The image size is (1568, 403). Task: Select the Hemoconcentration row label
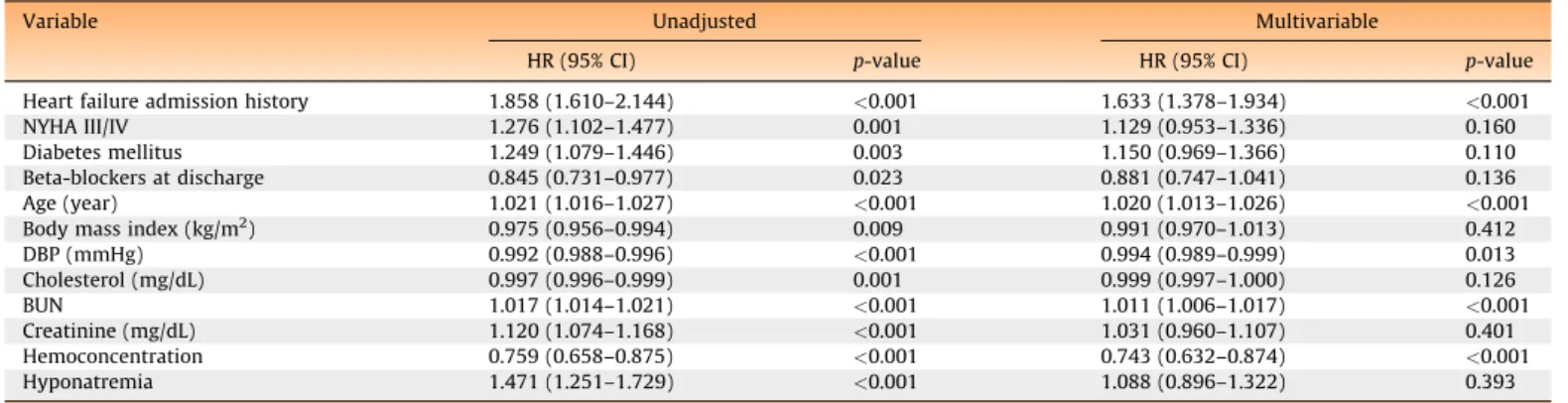click(x=112, y=356)
